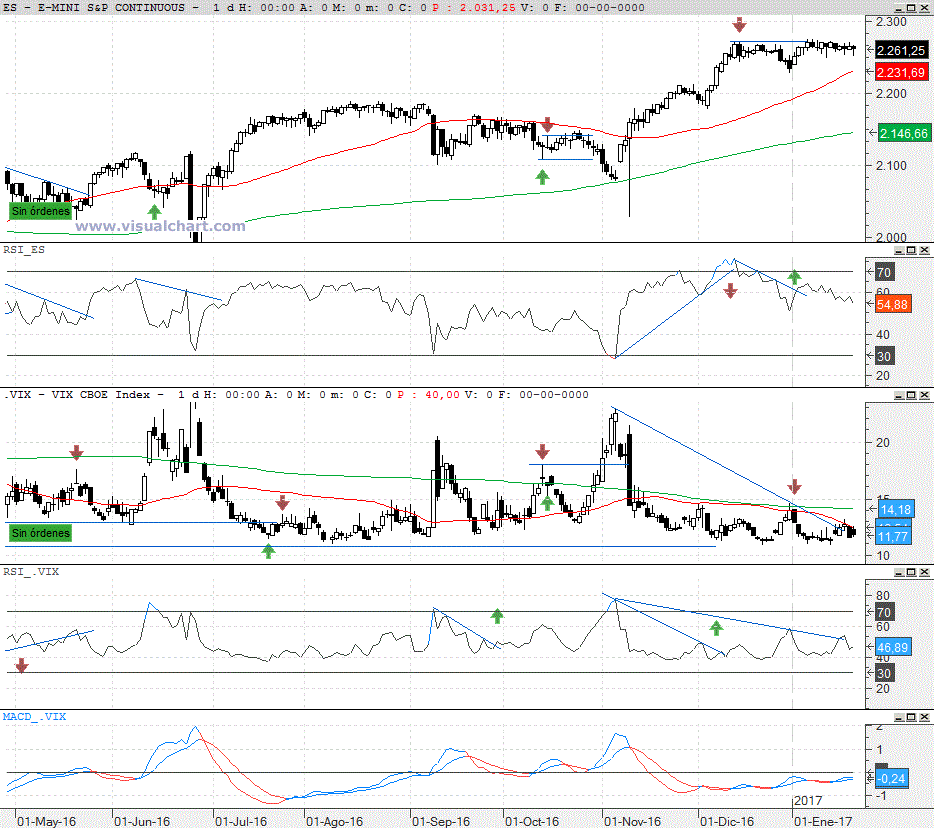Select the red down arrow in RSI_ES pane
Screen dimensions: 934x828
pyautogui.click(x=730, y=291)
